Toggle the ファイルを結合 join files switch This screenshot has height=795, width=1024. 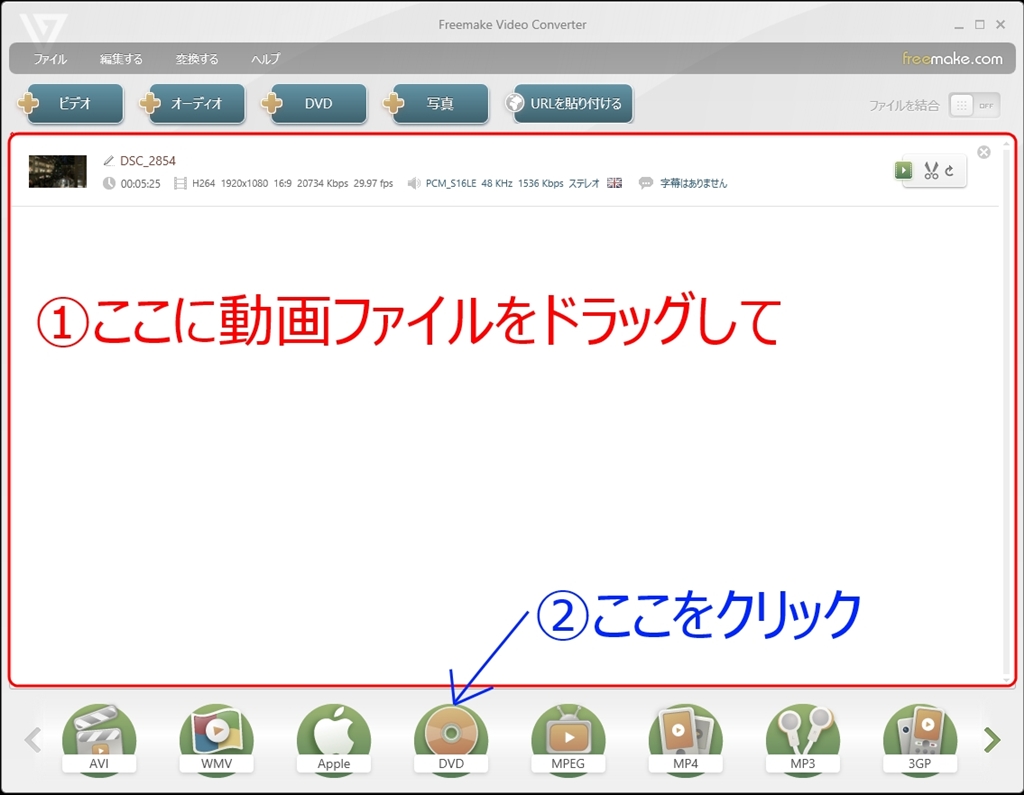pos(974,105)
